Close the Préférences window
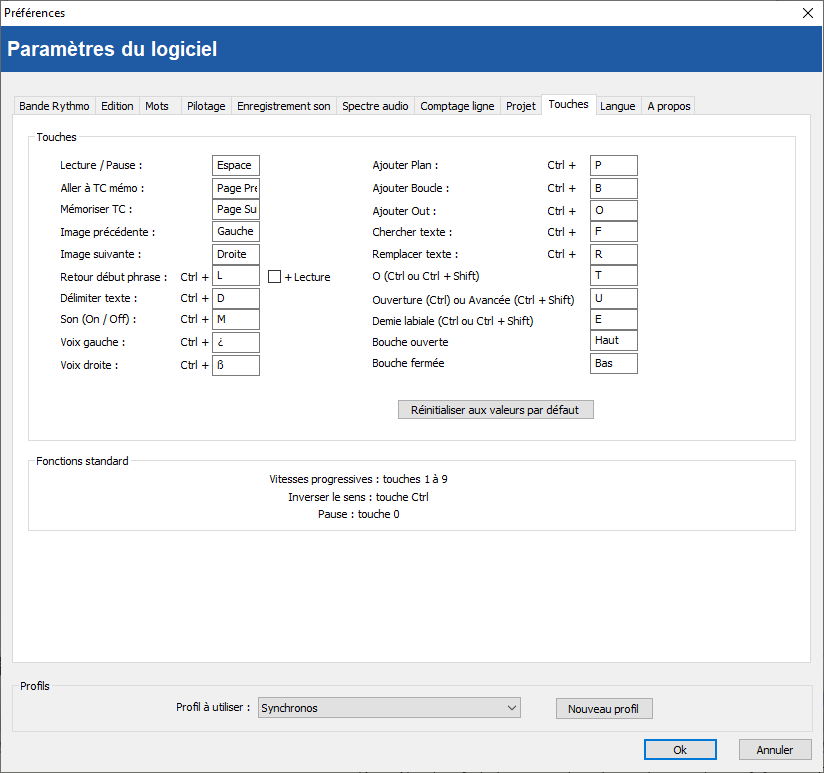 pos(808,13)
